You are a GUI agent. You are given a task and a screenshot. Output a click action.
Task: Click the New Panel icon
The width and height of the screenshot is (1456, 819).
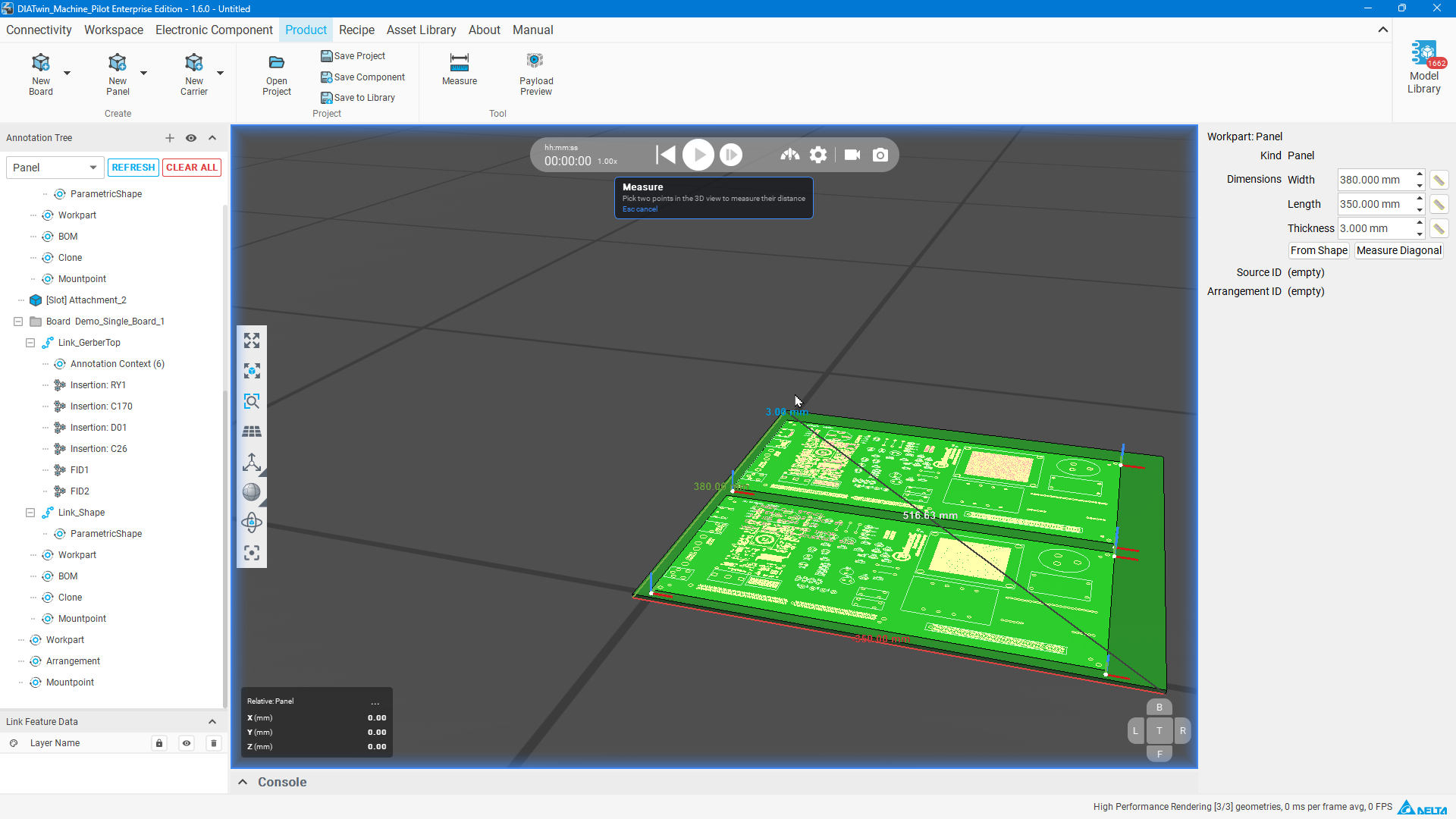pos(118,62)
